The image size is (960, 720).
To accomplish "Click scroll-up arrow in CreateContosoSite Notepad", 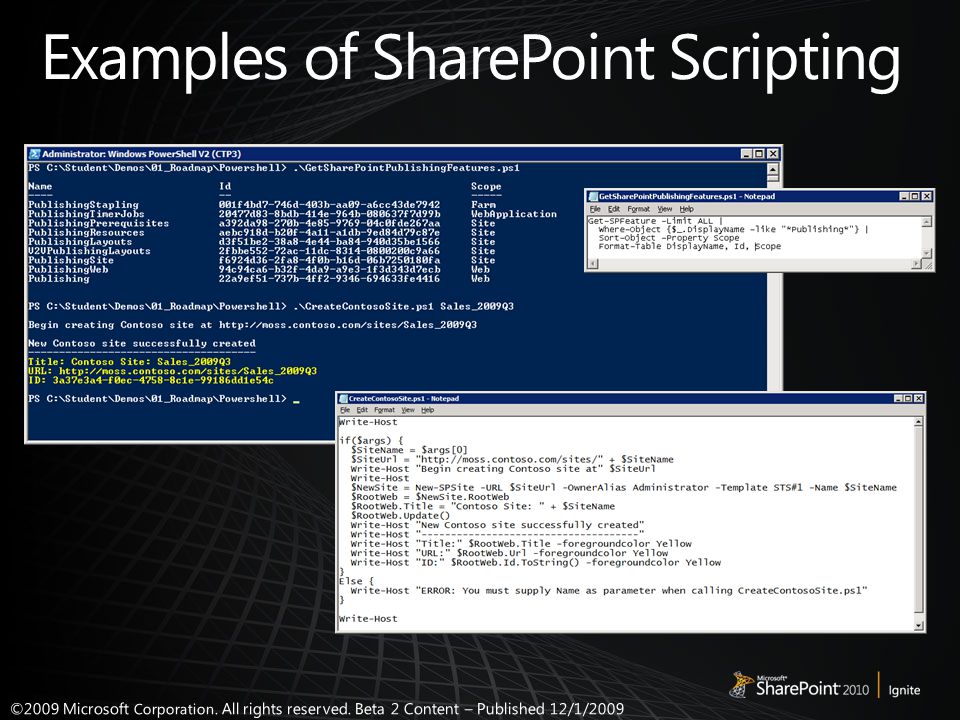I will point(918,422).
